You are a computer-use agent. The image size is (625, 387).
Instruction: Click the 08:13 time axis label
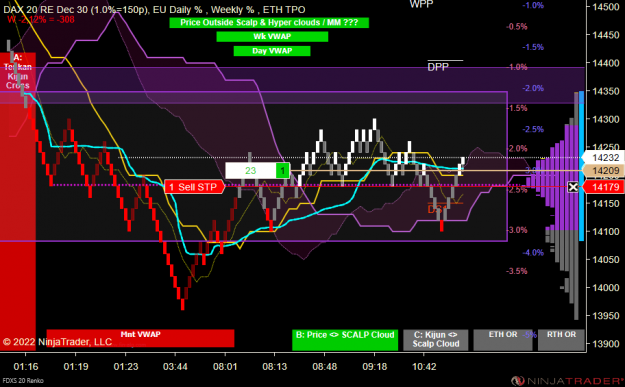tap(275, 367)
